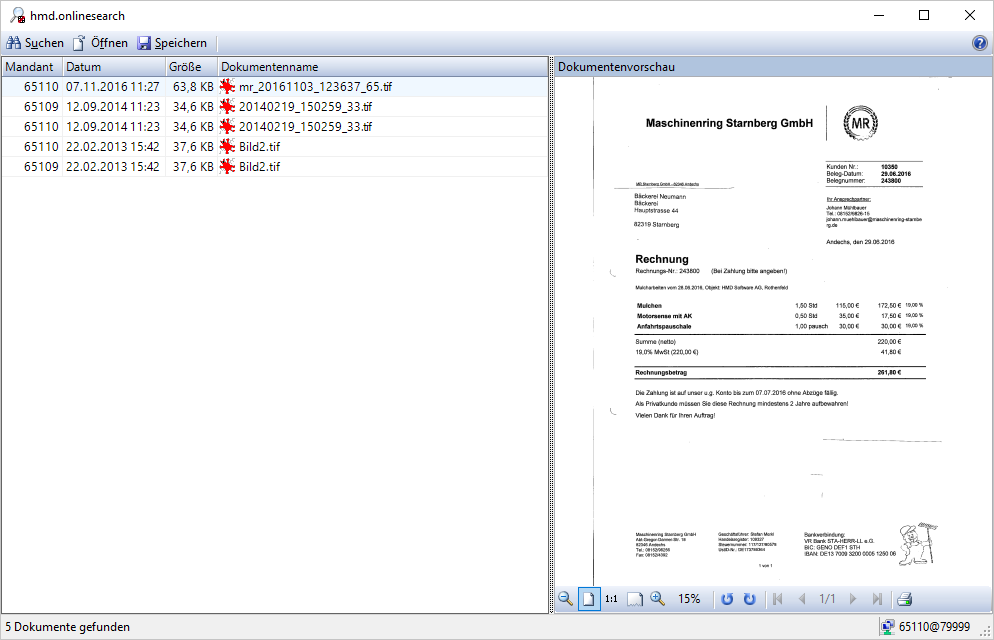Sort the list by the Größe column

tap(185, 66)
